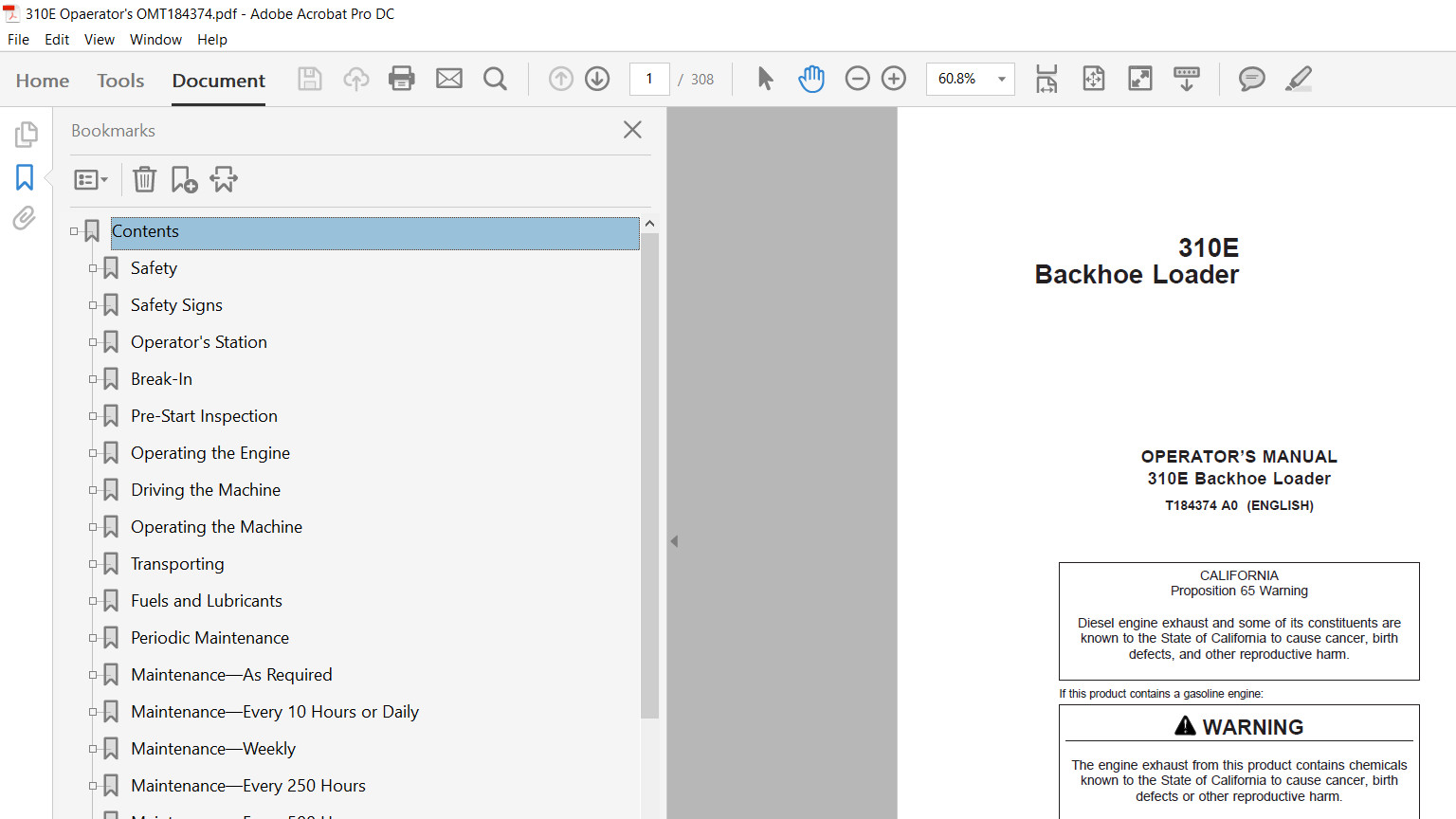Expand the Operator's Station bookmark node
Image resolution: width=1456 pixels, height=819 pixels.
point(93,342)
